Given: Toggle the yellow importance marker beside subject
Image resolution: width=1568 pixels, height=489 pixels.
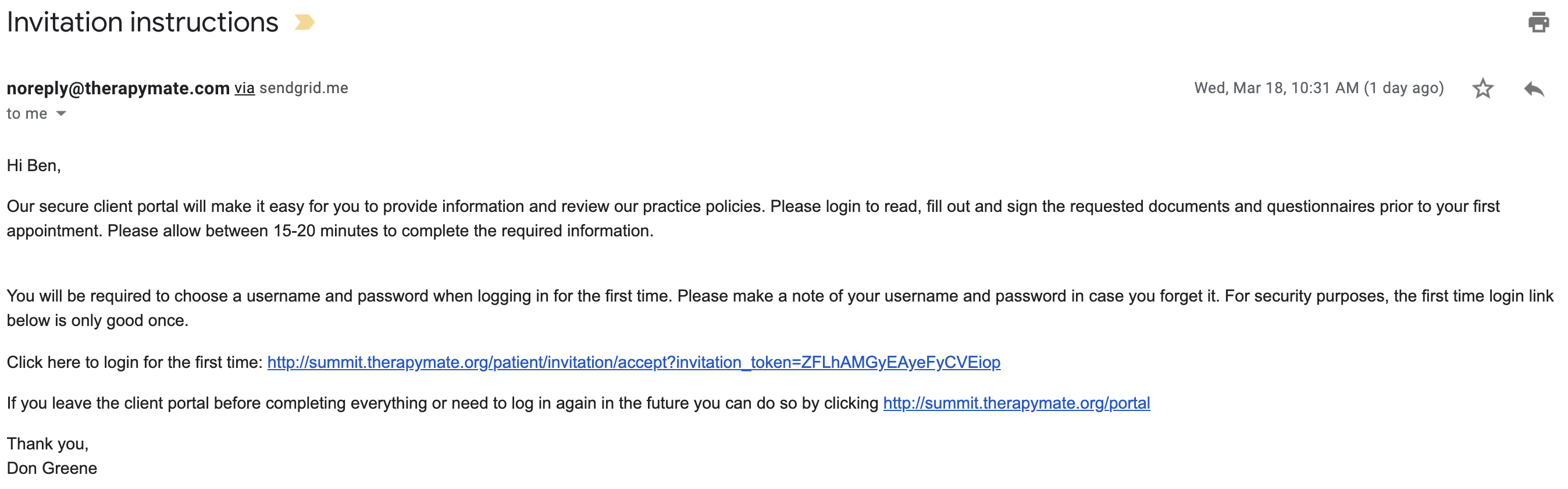Looking at the screenshot, I should coord(304,23).
